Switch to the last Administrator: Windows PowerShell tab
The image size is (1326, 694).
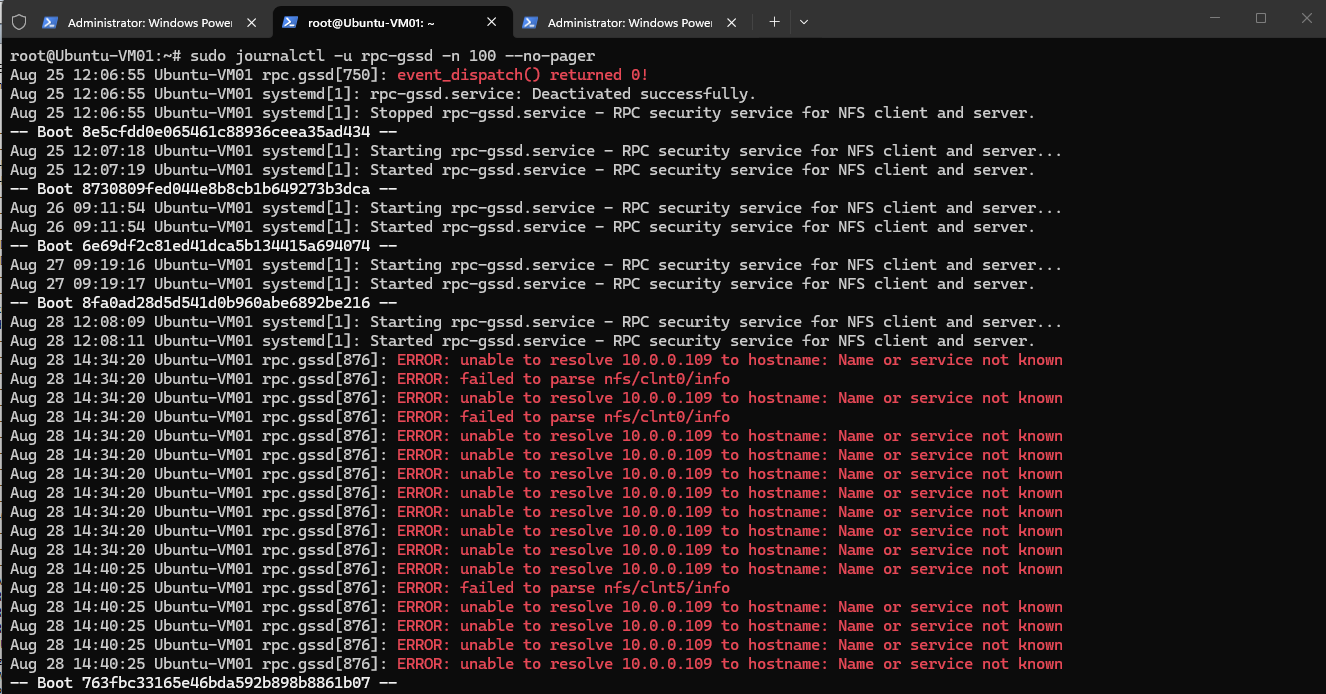coord(631,22)
